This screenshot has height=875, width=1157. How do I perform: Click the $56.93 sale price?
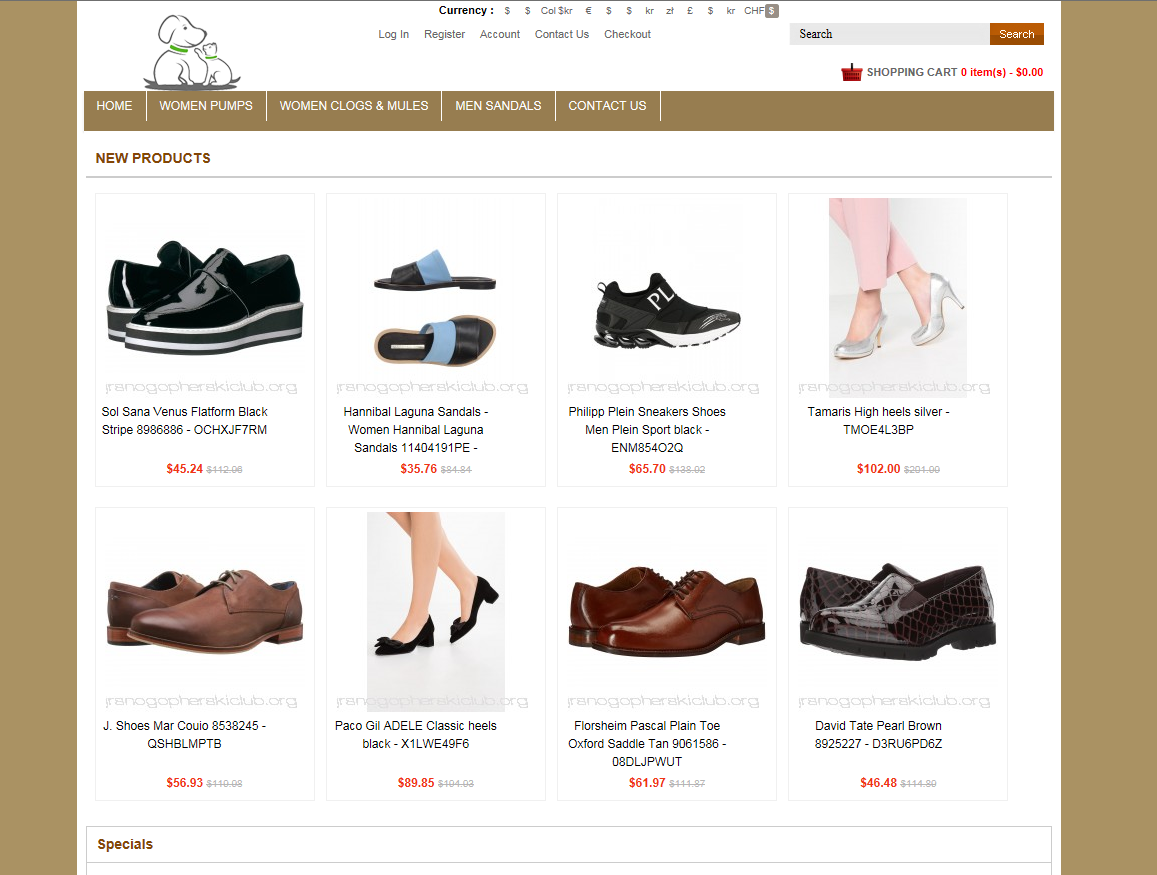(184, 783)
